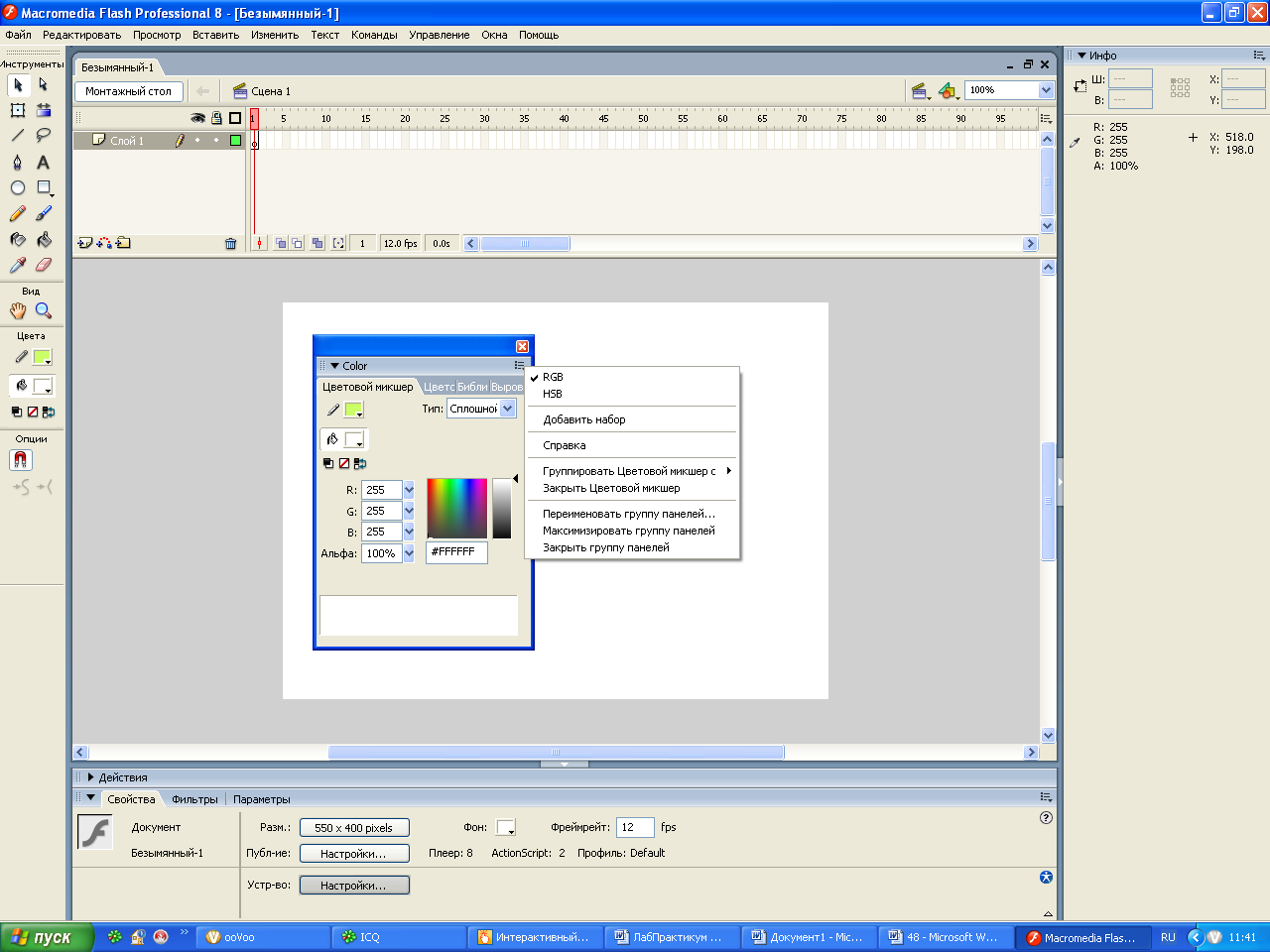Click Устр-во Настройки button
The image size is (1270, 952).
pyautogui.click(x=353, y=886)
